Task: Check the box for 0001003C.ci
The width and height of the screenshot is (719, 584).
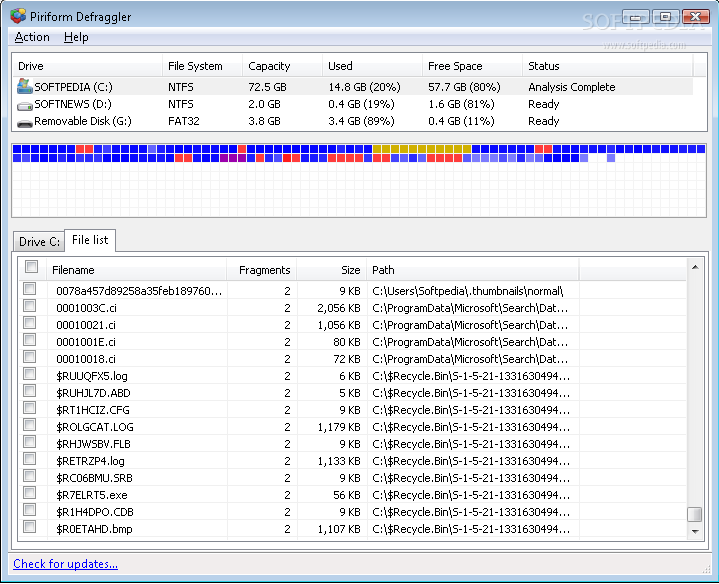Action: tap(30, 305)
